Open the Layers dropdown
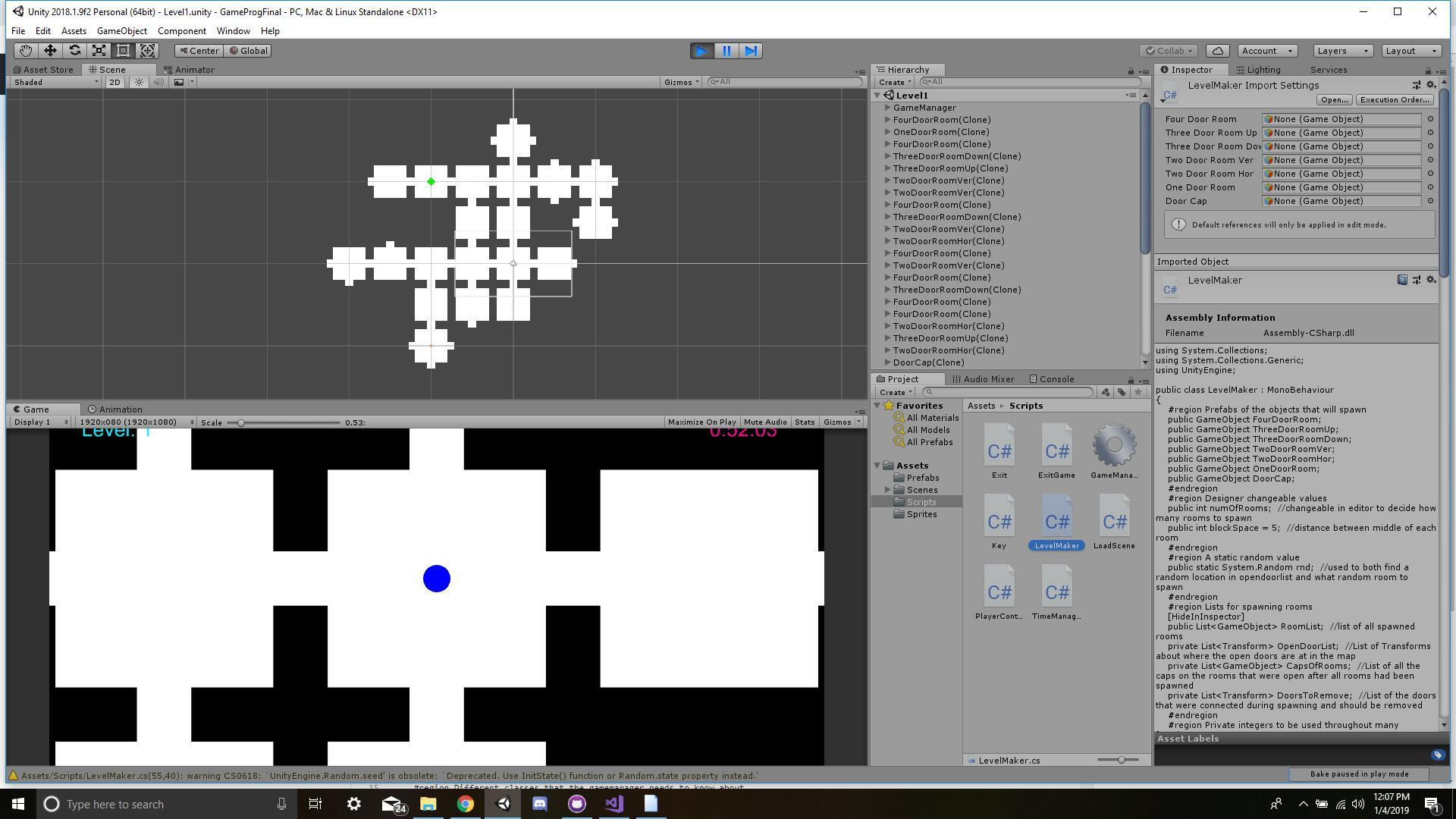Image resolution: width=1456 pixels, height=819 pixels. point(1341,50)
